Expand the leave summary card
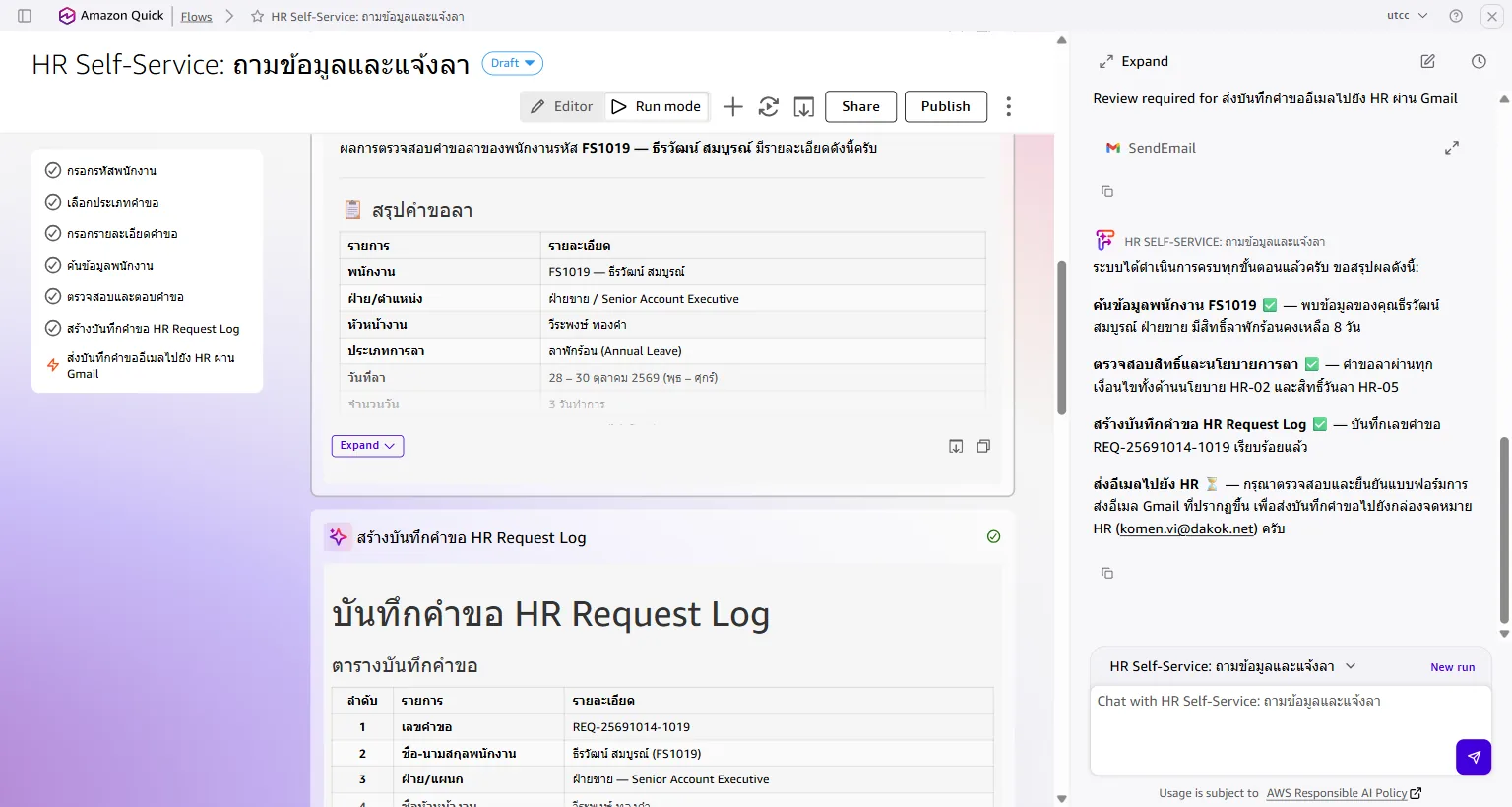The height and width of the screenshot is (807, 1512). [367, 446]
